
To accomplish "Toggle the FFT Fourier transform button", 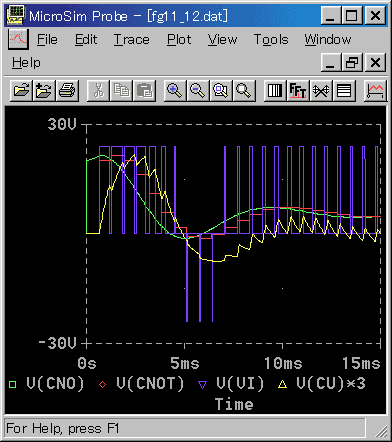I will tap(298, 91).
